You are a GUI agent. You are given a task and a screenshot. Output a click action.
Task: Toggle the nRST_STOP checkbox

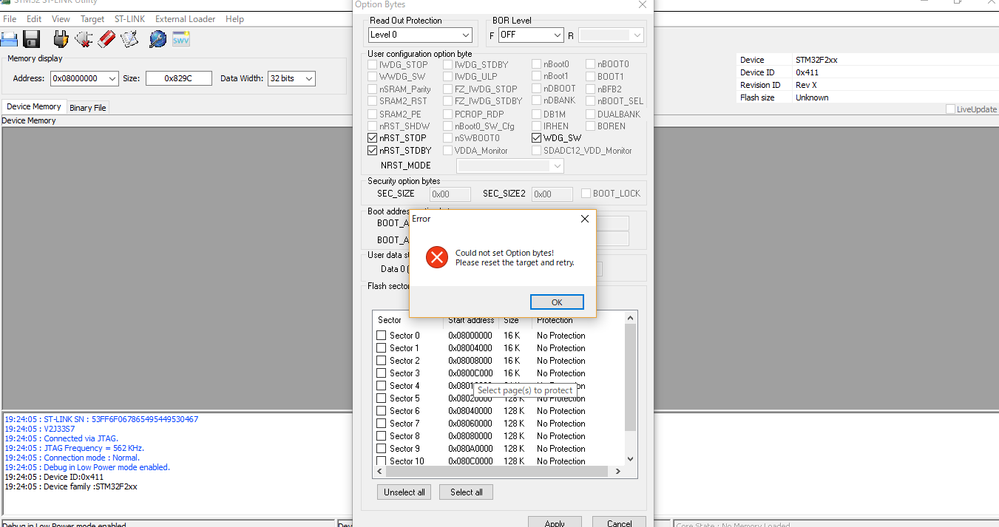tap(372, 138)
